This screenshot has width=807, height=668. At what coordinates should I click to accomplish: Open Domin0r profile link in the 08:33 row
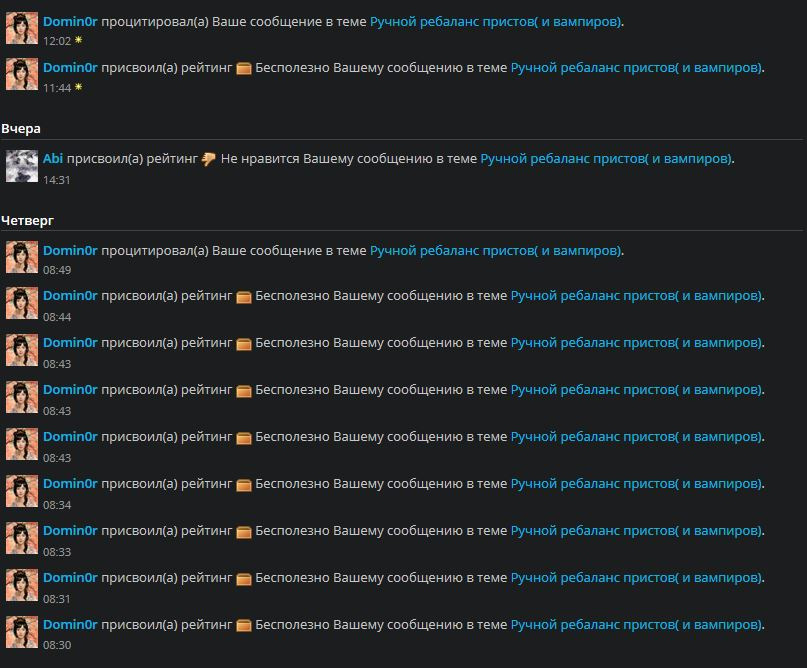pyautogui.click(x=70, y=531)
